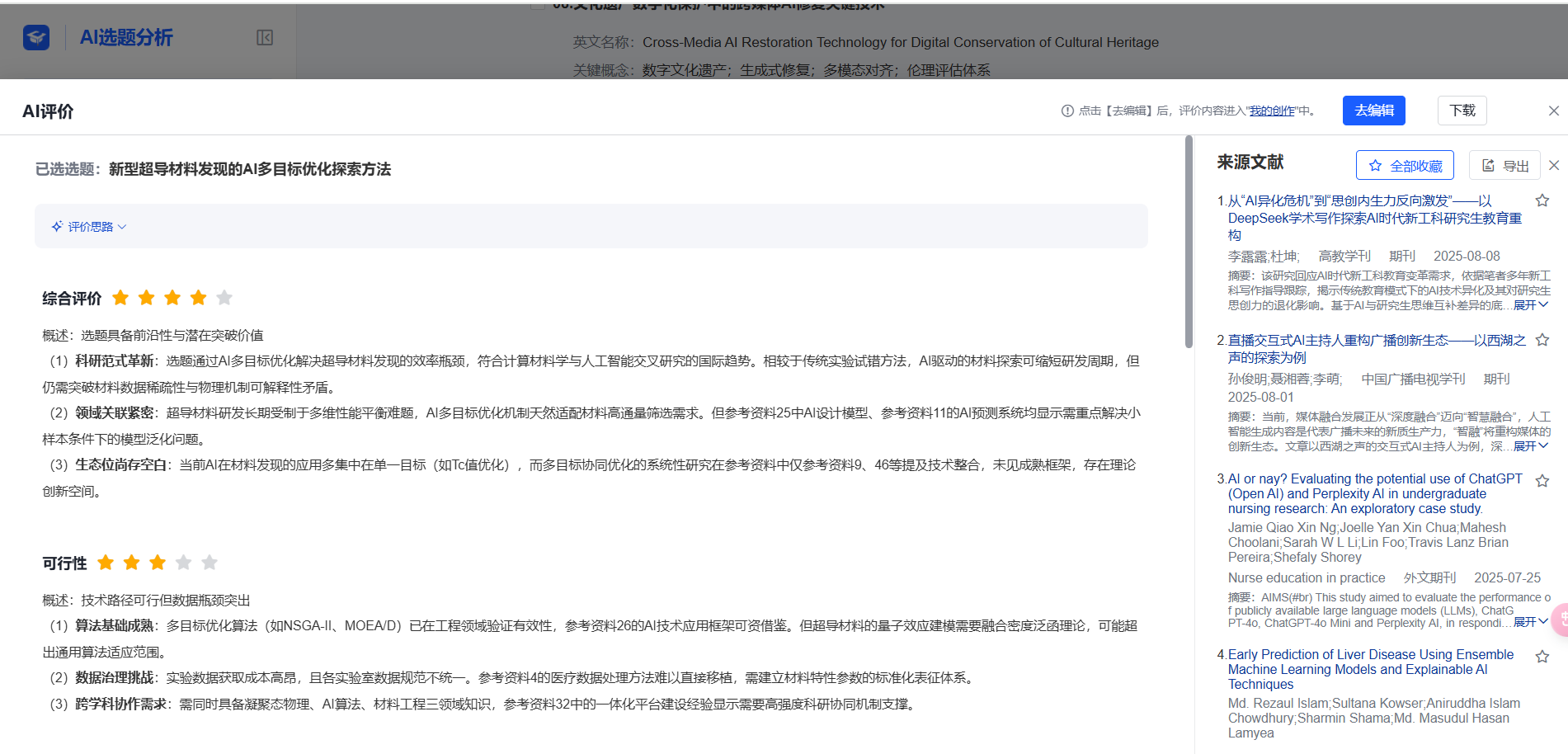Click the 去编辑 button

[x=1373, y=111]
